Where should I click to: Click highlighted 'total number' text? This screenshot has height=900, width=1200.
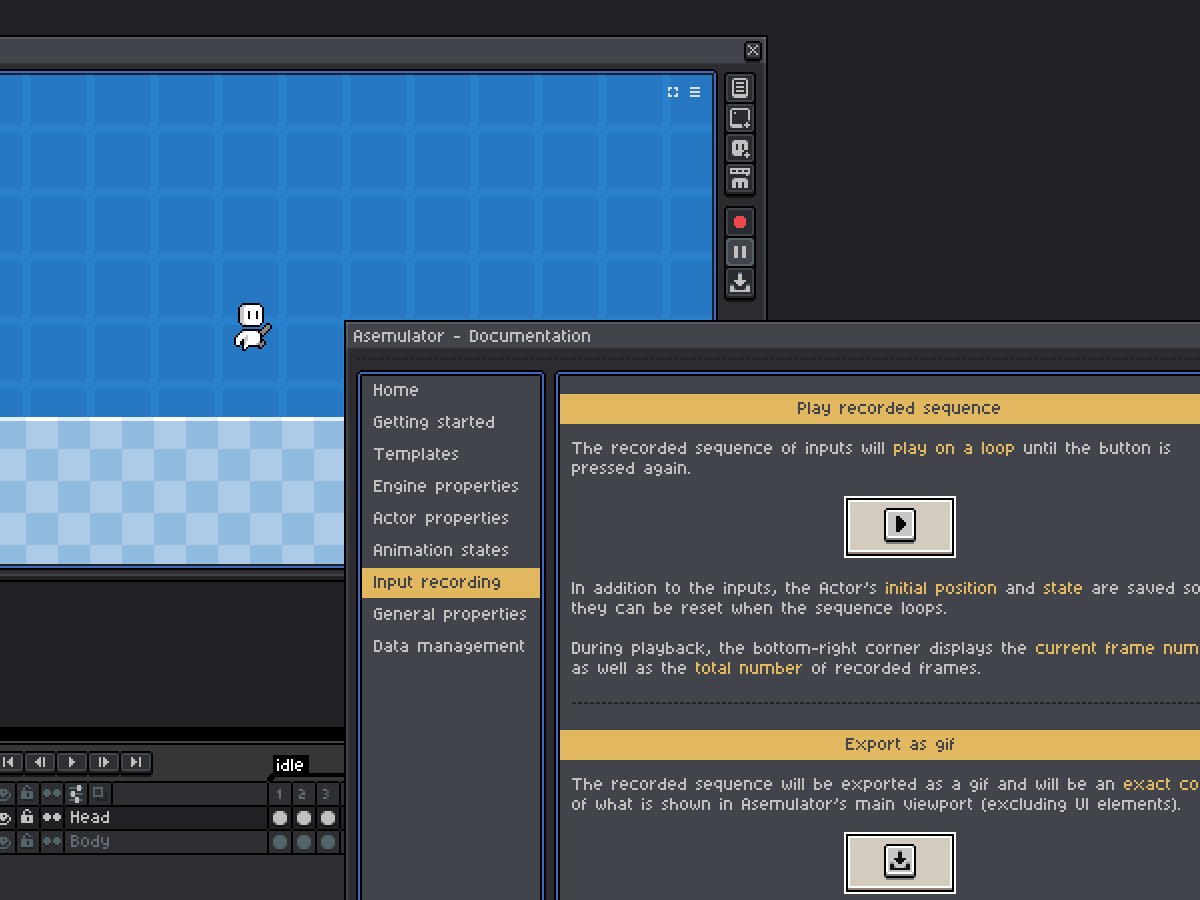(748, 668)
